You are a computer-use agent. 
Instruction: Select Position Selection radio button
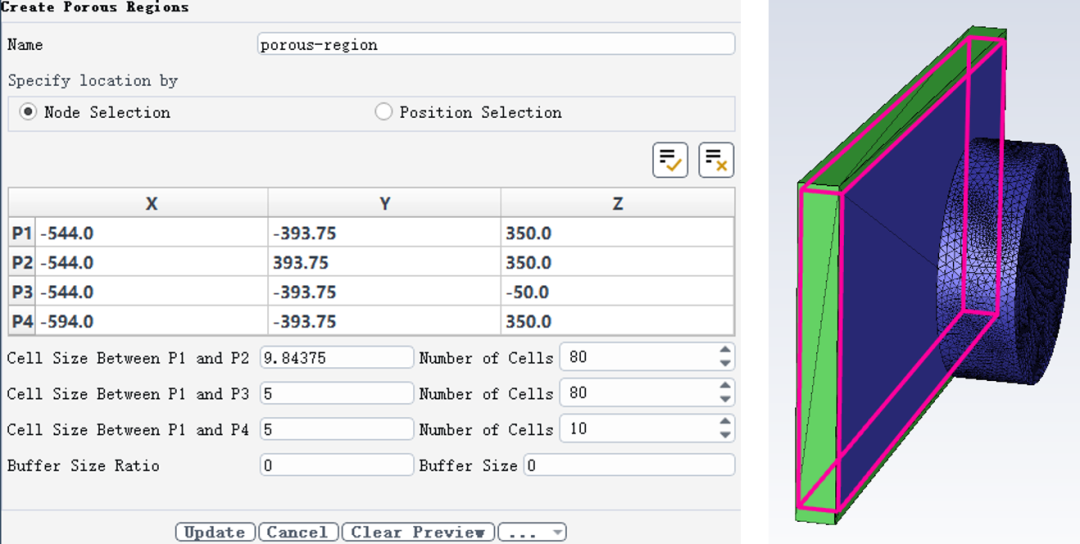383,112
